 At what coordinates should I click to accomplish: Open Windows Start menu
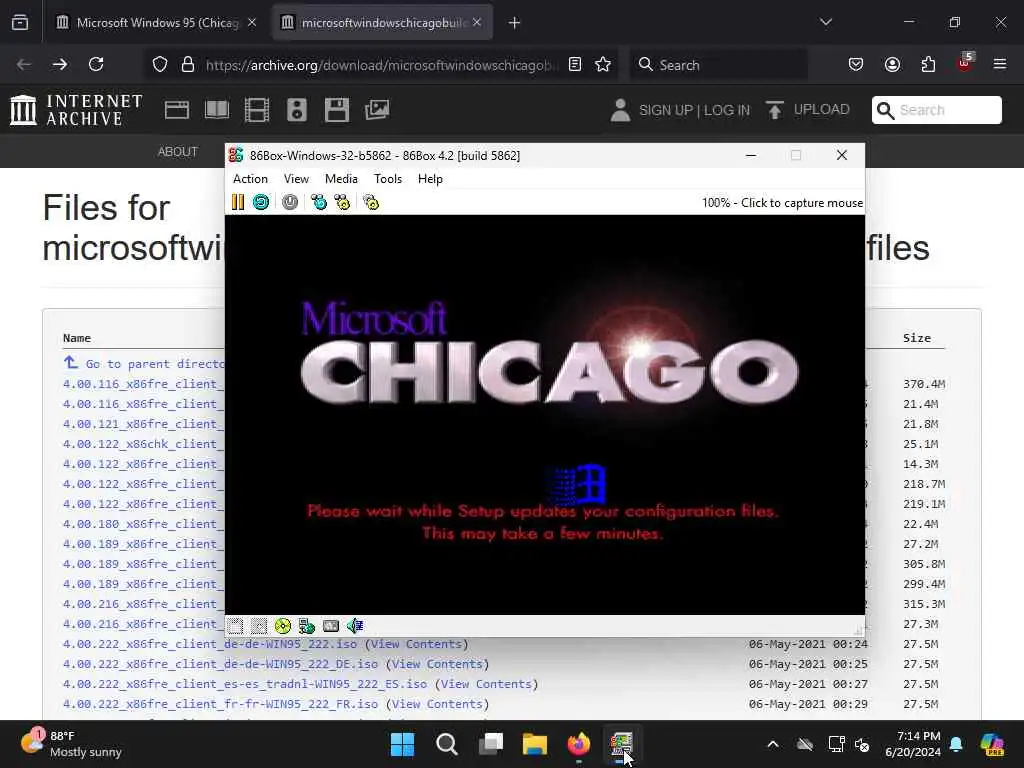[x=402, y=744]
